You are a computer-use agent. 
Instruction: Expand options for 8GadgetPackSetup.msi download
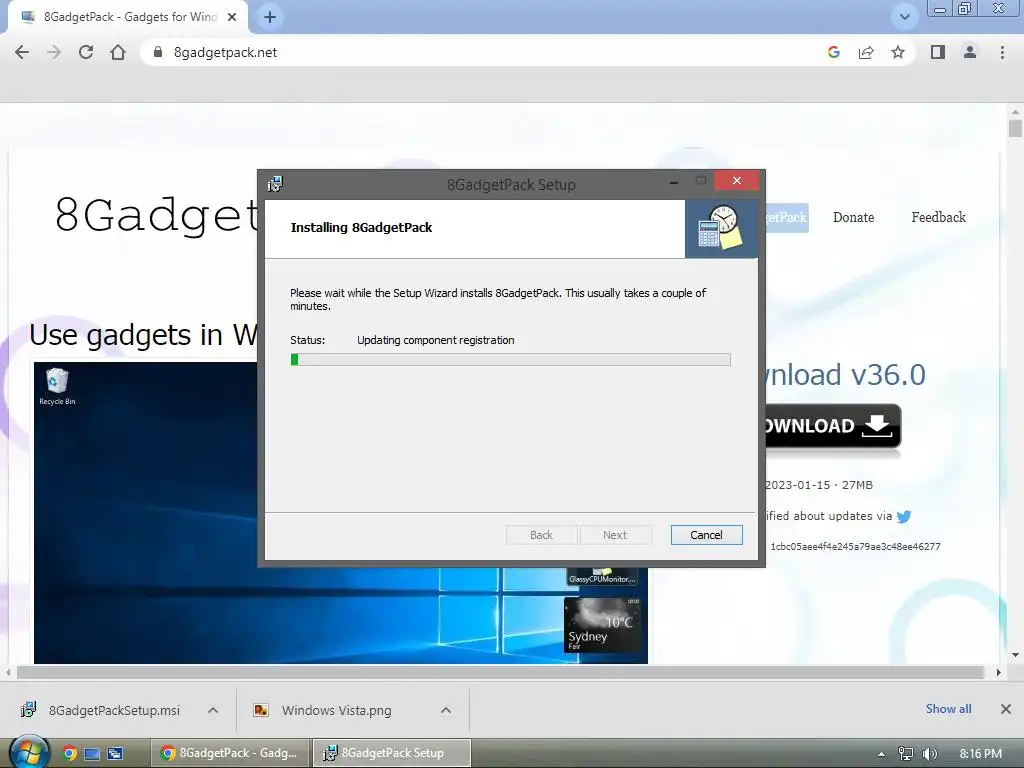pos(213,710)
